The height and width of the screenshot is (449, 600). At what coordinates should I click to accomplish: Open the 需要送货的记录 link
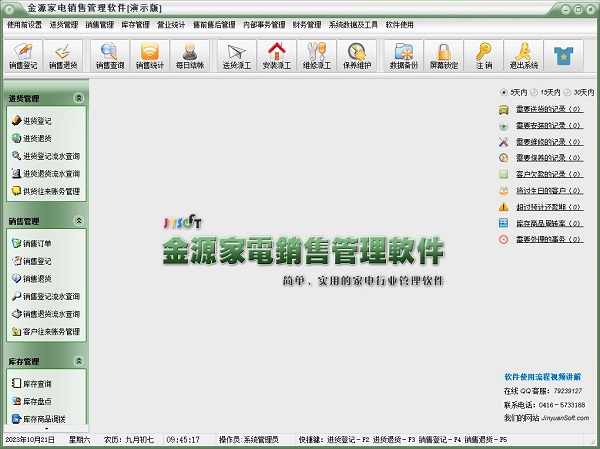540,110
